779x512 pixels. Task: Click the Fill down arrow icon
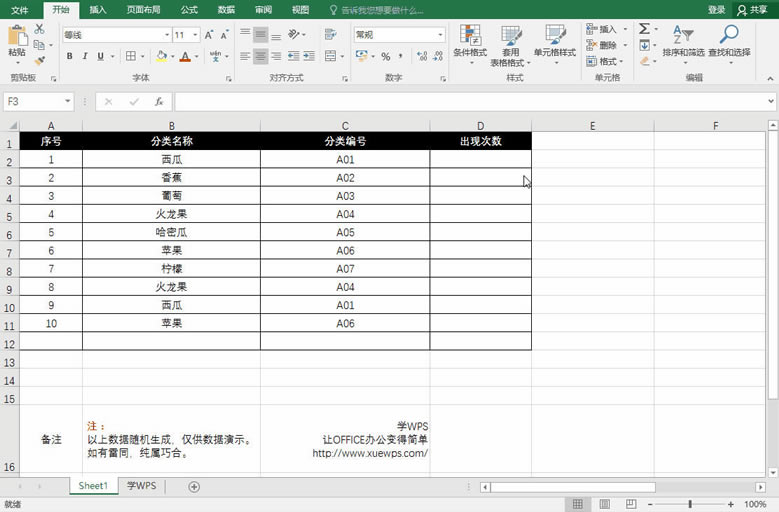click(x=644, y=45)
